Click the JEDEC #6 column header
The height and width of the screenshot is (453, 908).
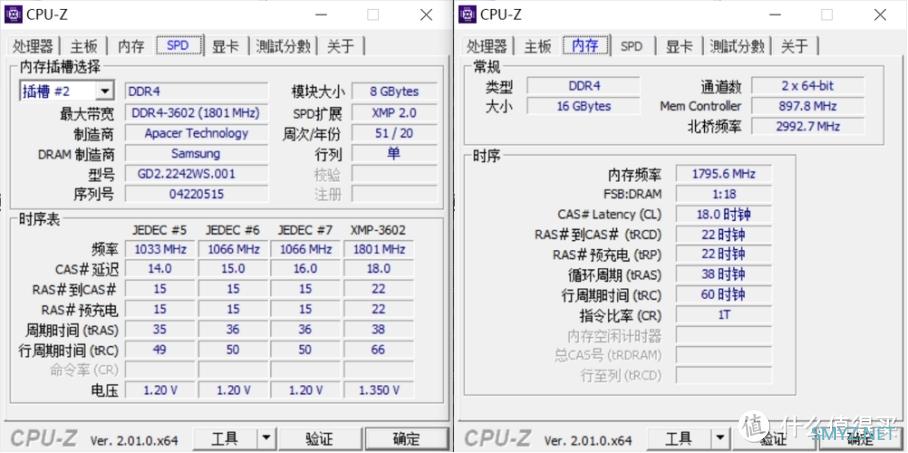coord(233,230)
